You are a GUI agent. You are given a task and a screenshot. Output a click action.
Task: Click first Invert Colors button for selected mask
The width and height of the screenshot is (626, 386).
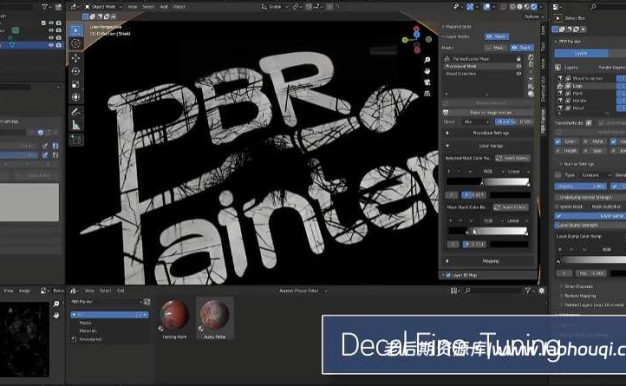tap(513, 158)
